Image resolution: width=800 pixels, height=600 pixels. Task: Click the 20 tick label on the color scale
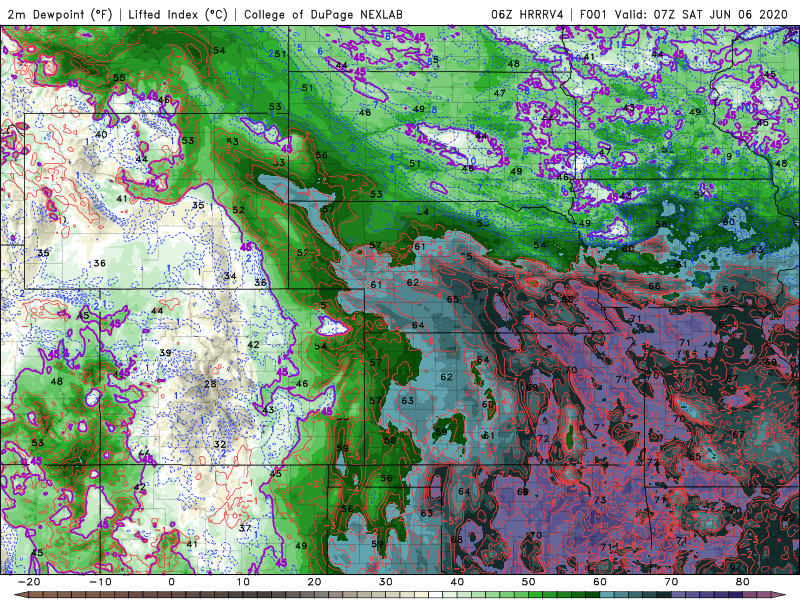[314, 582]
